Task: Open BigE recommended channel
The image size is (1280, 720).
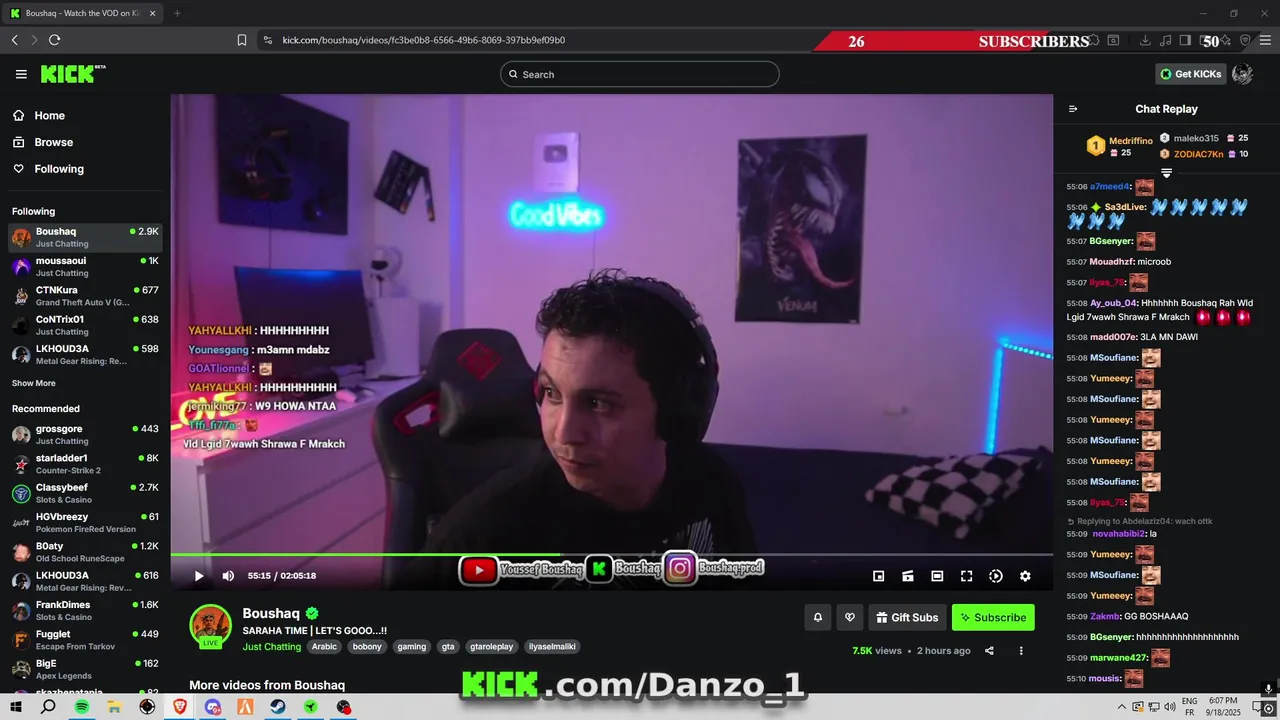Action: pyautogui.click(x=85, y=669)
